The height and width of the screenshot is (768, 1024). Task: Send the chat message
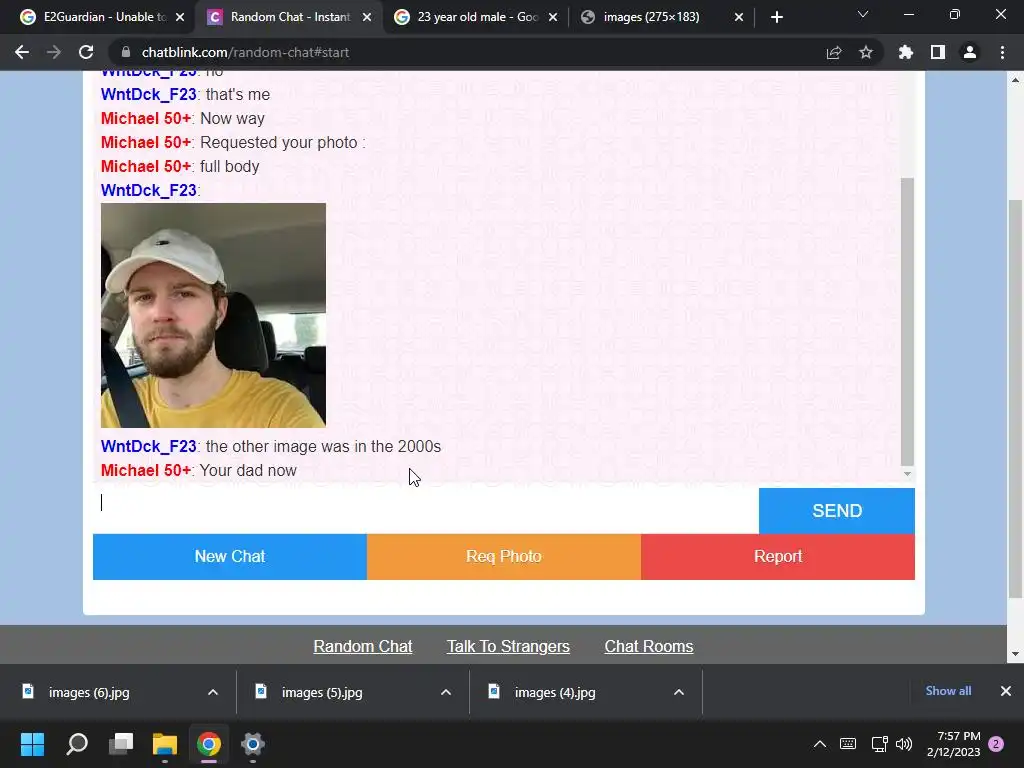tap(837, 511)
